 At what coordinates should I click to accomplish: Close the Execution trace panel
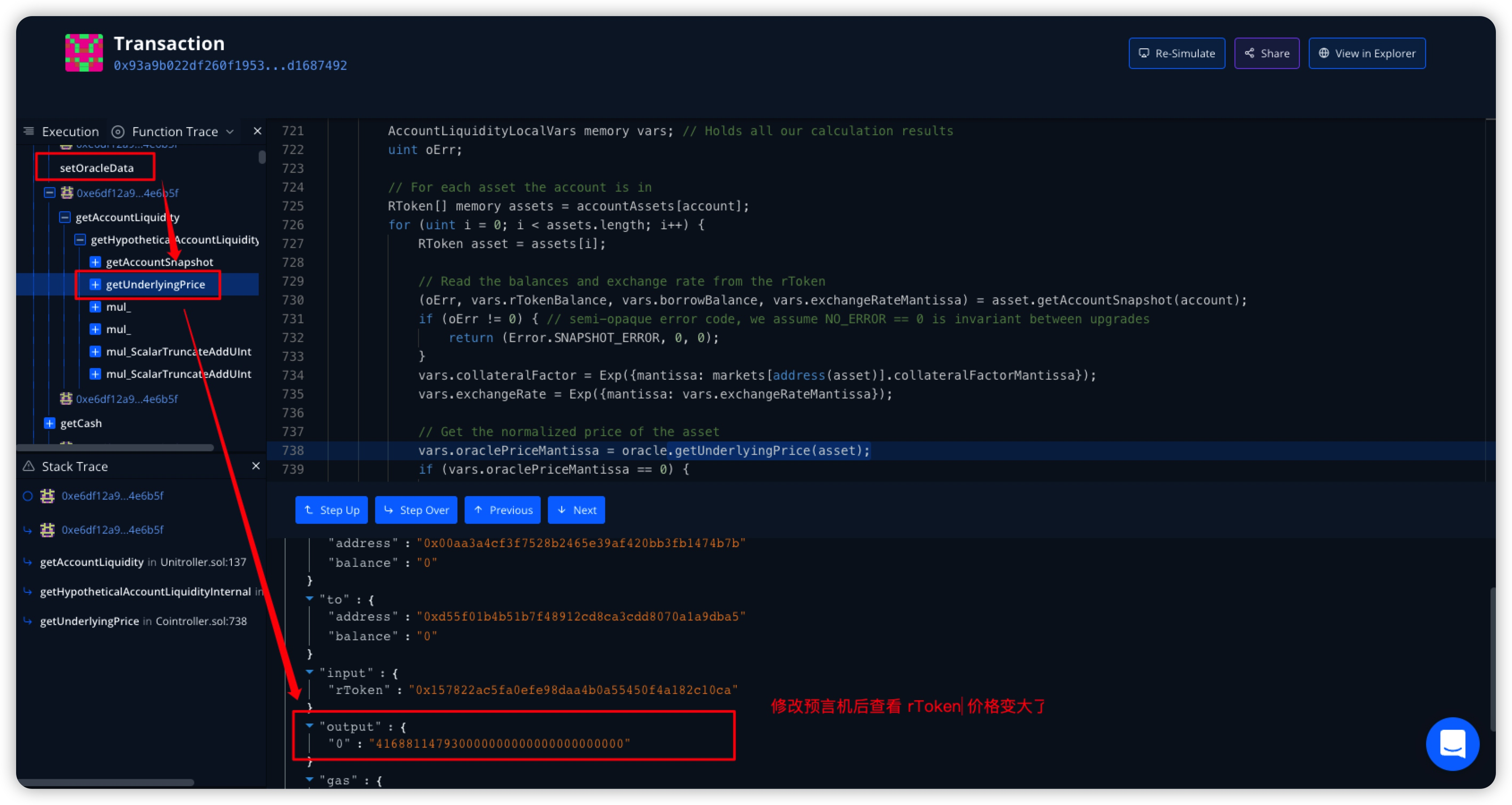point(257,131)
